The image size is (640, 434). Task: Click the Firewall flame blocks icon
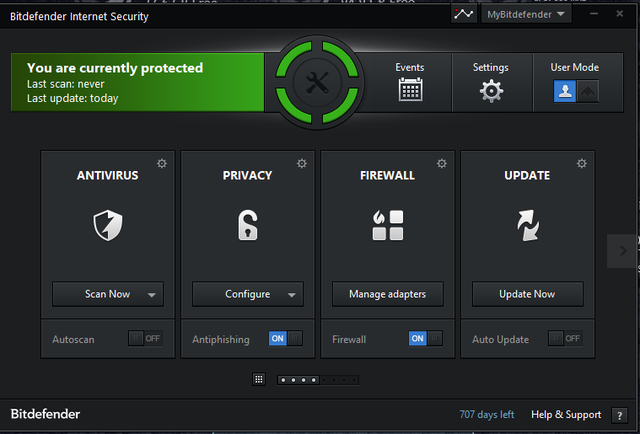click(387, 225)
